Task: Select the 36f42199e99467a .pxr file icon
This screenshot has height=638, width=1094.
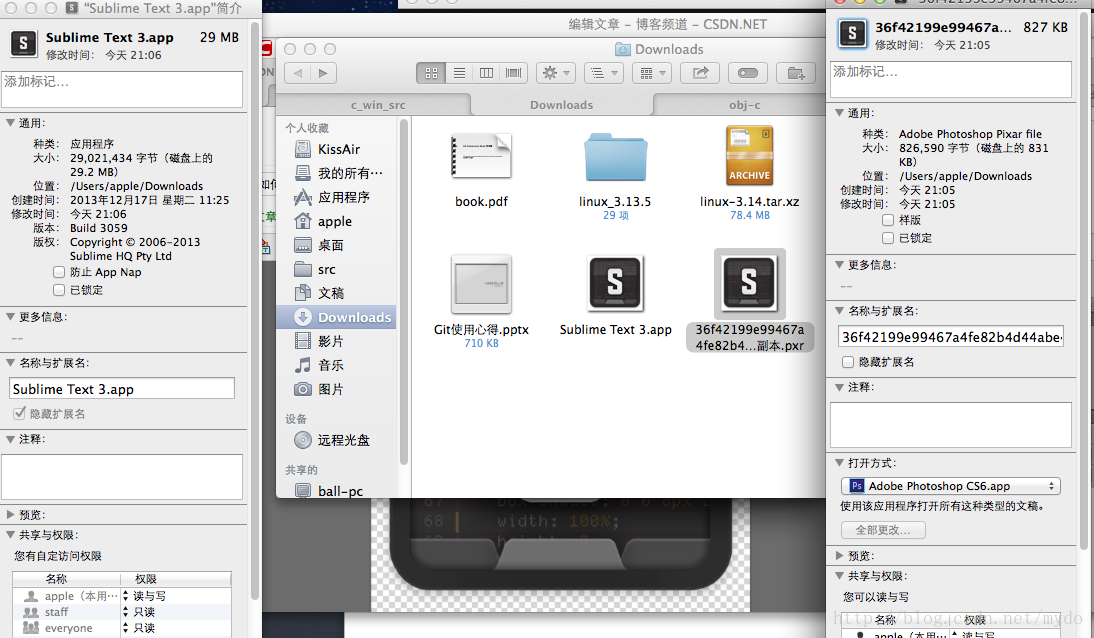Action: (x=749, y=283)
